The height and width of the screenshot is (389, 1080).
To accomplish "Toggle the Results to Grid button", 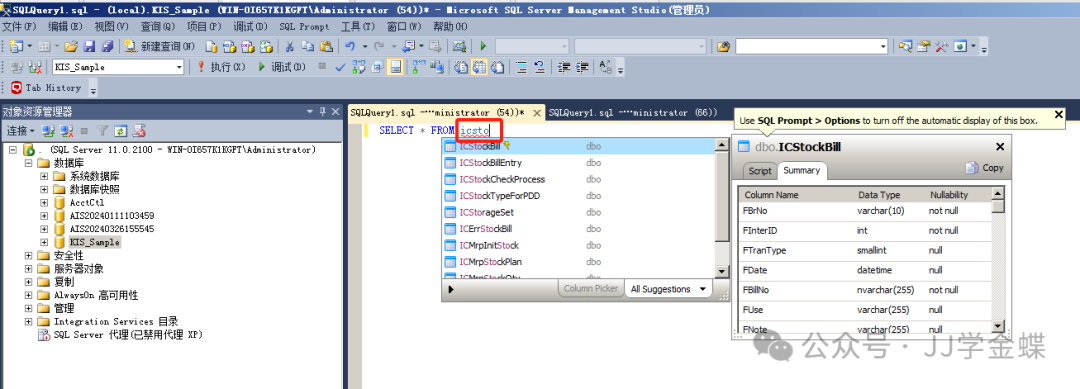I will point(478,67).
